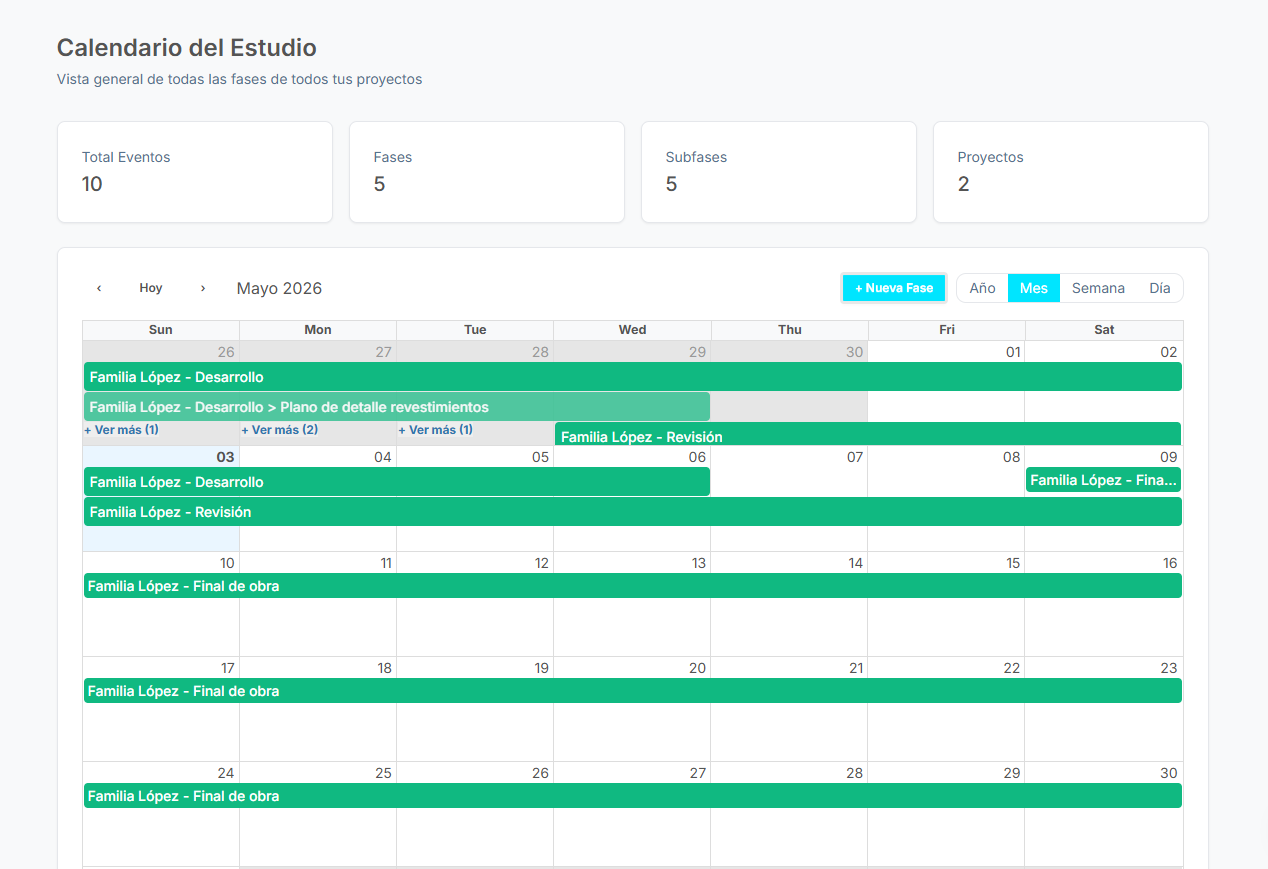Image resolution: width=1268 pixels, height=869 pixels.
Task: Click the Wed column header
Action: [x=632, y=330]
